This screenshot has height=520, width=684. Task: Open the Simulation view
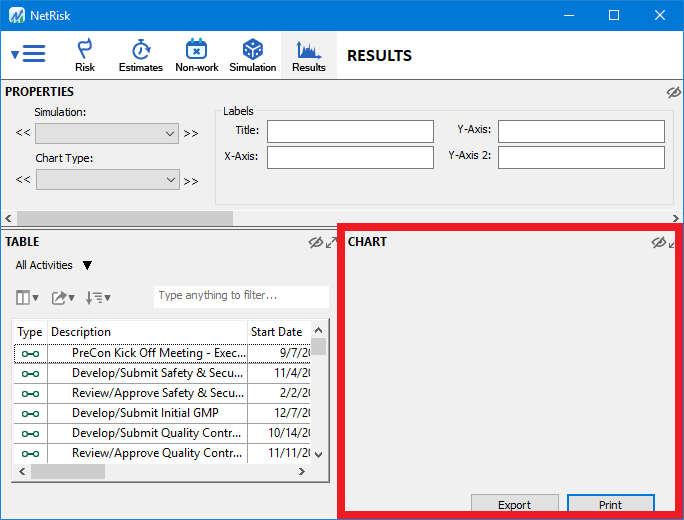pos(253,55)
